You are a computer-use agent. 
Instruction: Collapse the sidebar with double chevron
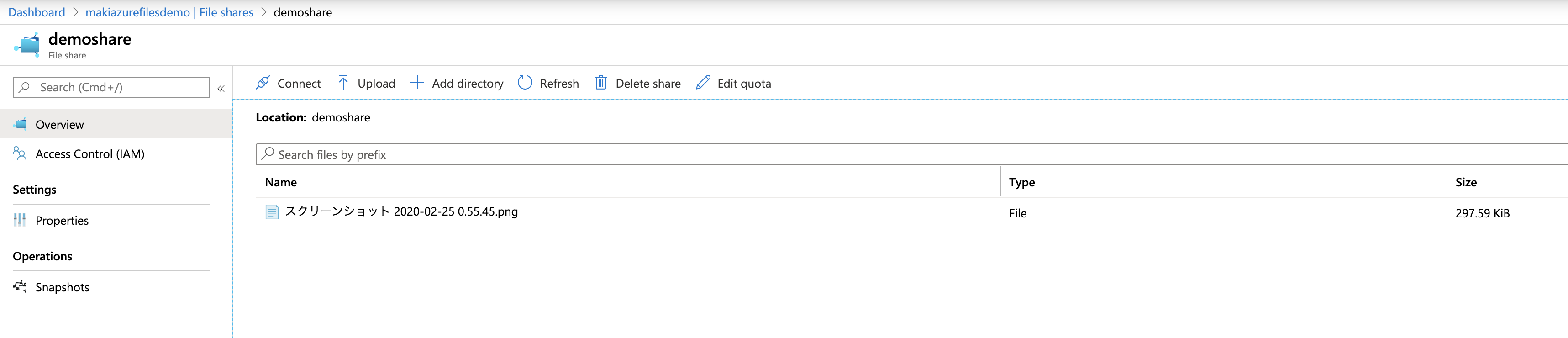coord(221,88)
